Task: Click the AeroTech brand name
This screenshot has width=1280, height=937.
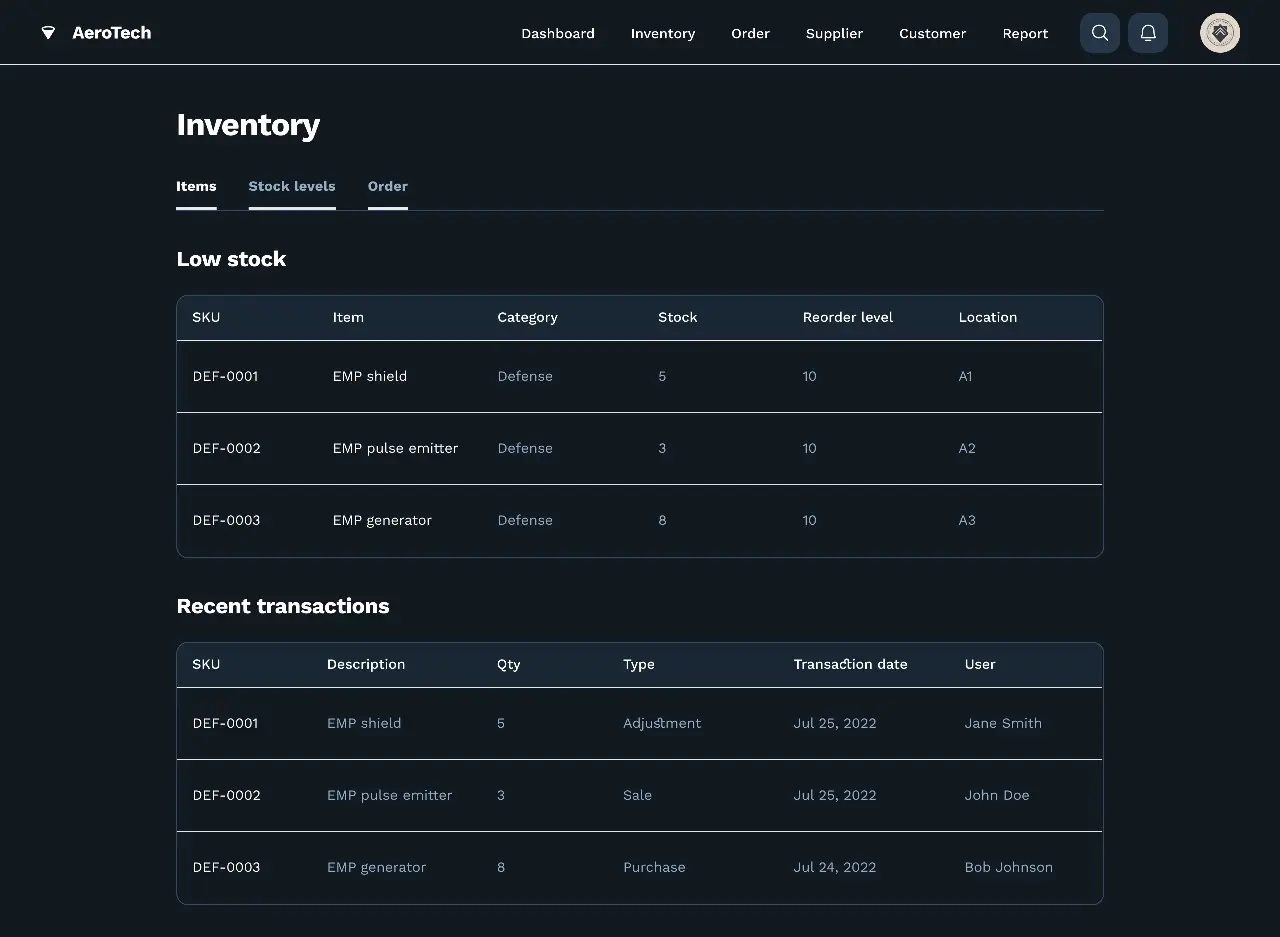Action: coord(112,33)
